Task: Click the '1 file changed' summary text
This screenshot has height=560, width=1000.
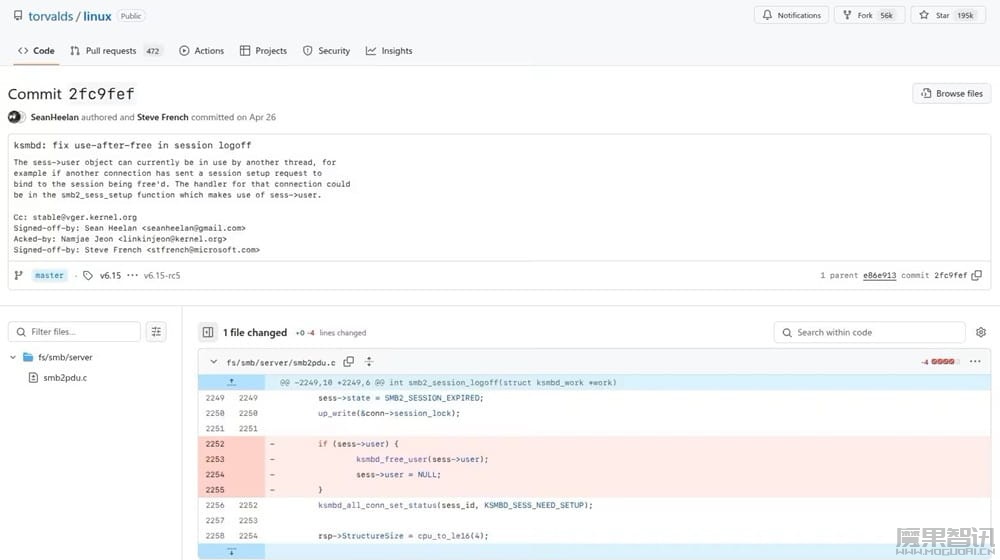Action: [254, 332]
